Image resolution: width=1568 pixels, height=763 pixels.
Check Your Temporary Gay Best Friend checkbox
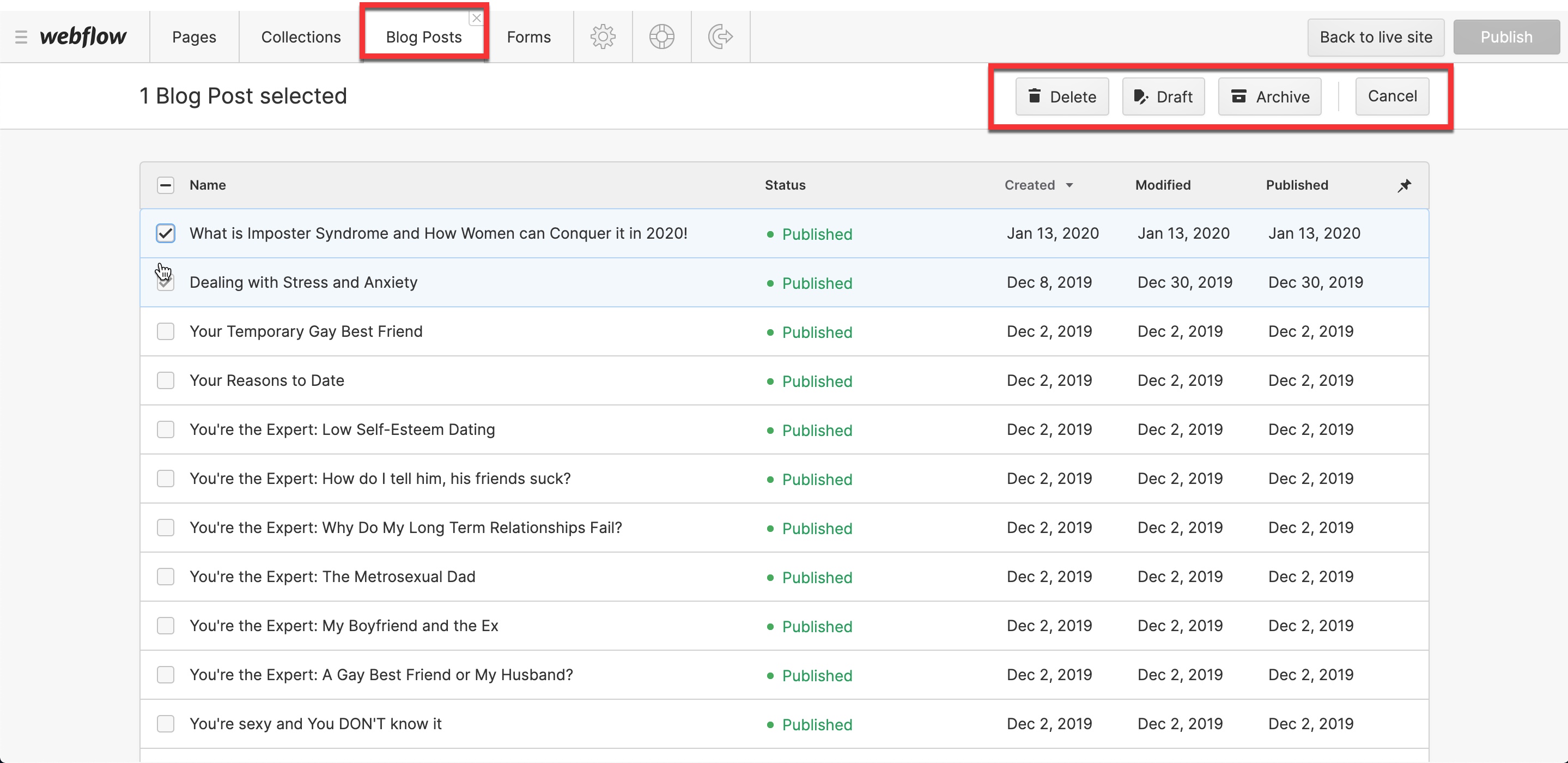tap(165, 331)
